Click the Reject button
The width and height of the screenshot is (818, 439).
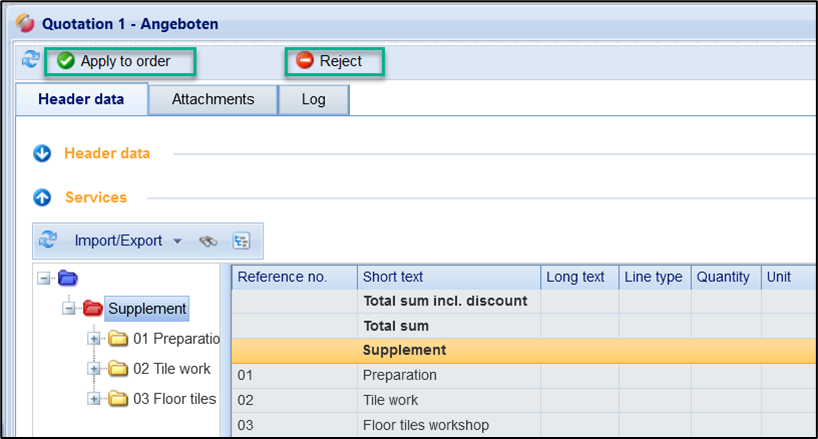335,61
